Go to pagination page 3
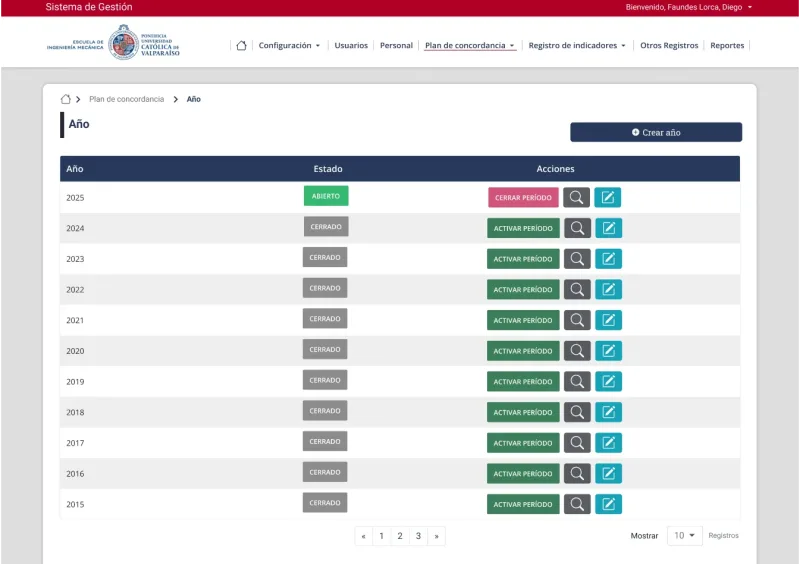 [x=418, y=536]
